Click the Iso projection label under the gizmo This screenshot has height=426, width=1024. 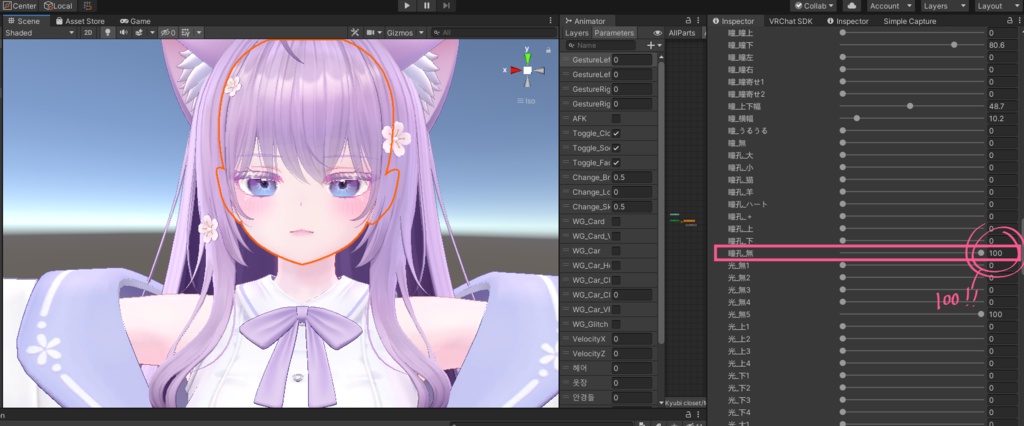click(526, 101)
